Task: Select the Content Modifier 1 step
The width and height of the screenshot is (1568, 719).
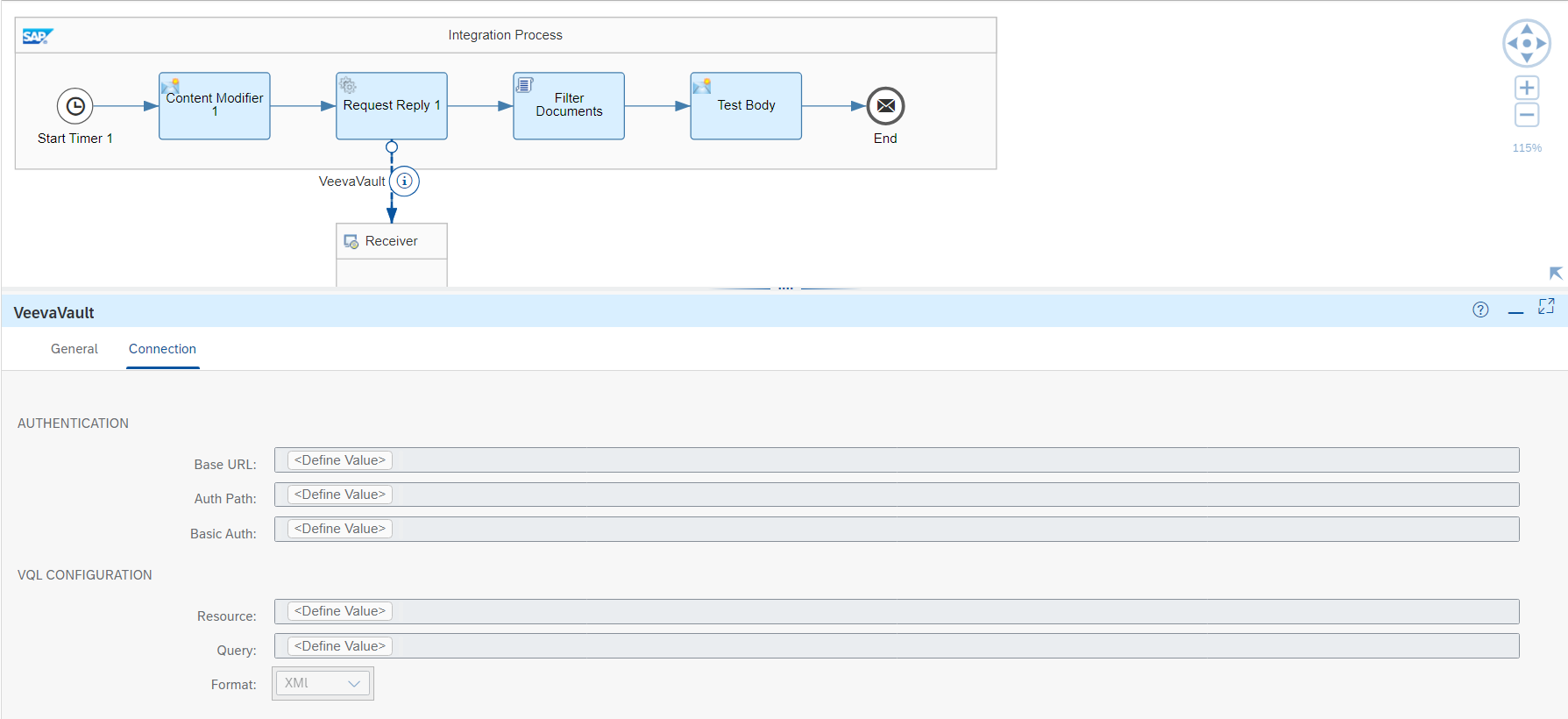Action: 215,106
